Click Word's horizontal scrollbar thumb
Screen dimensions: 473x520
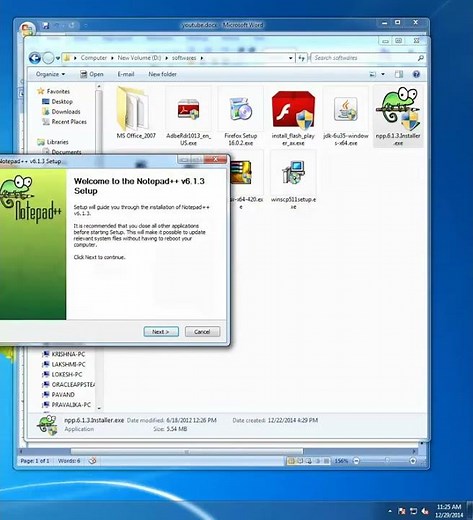click(x=187, y=452)
